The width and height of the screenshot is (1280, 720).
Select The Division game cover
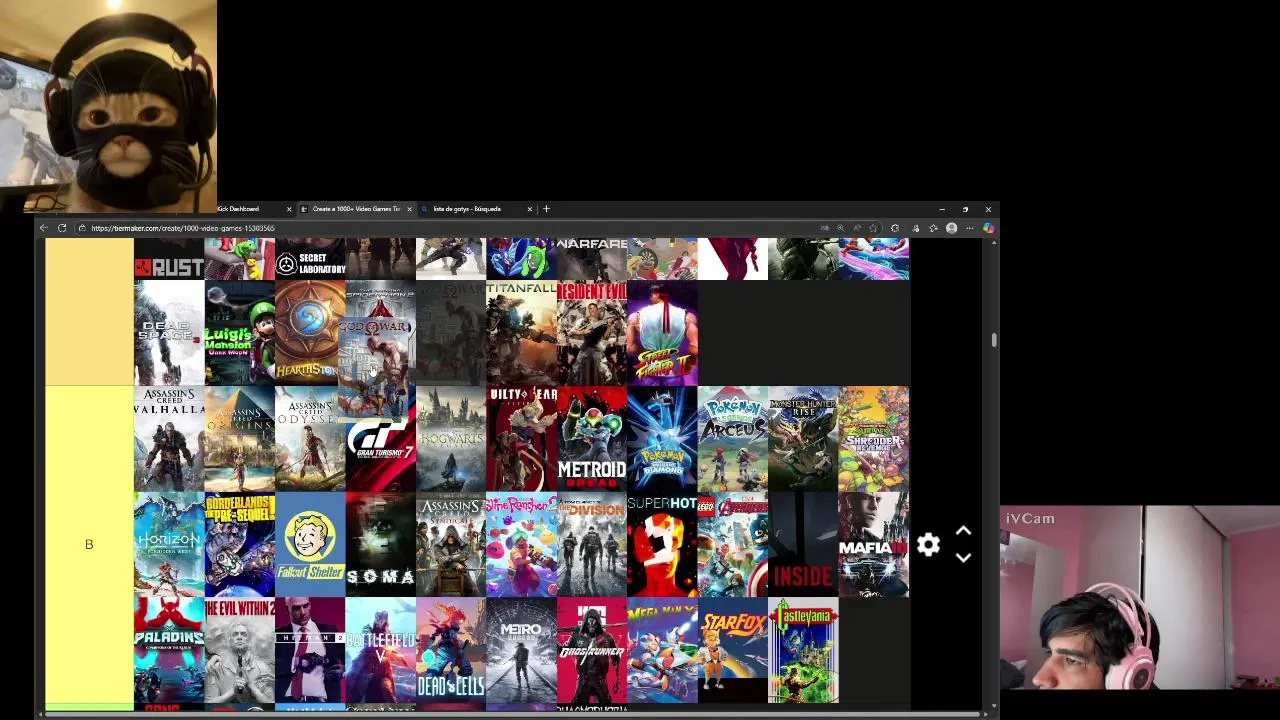(592, 545)
